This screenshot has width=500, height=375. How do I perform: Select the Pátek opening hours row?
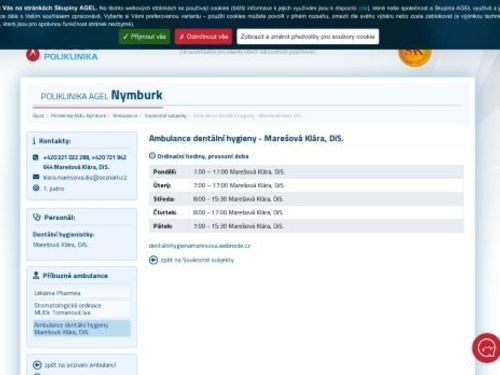click(x=306, y=226)
